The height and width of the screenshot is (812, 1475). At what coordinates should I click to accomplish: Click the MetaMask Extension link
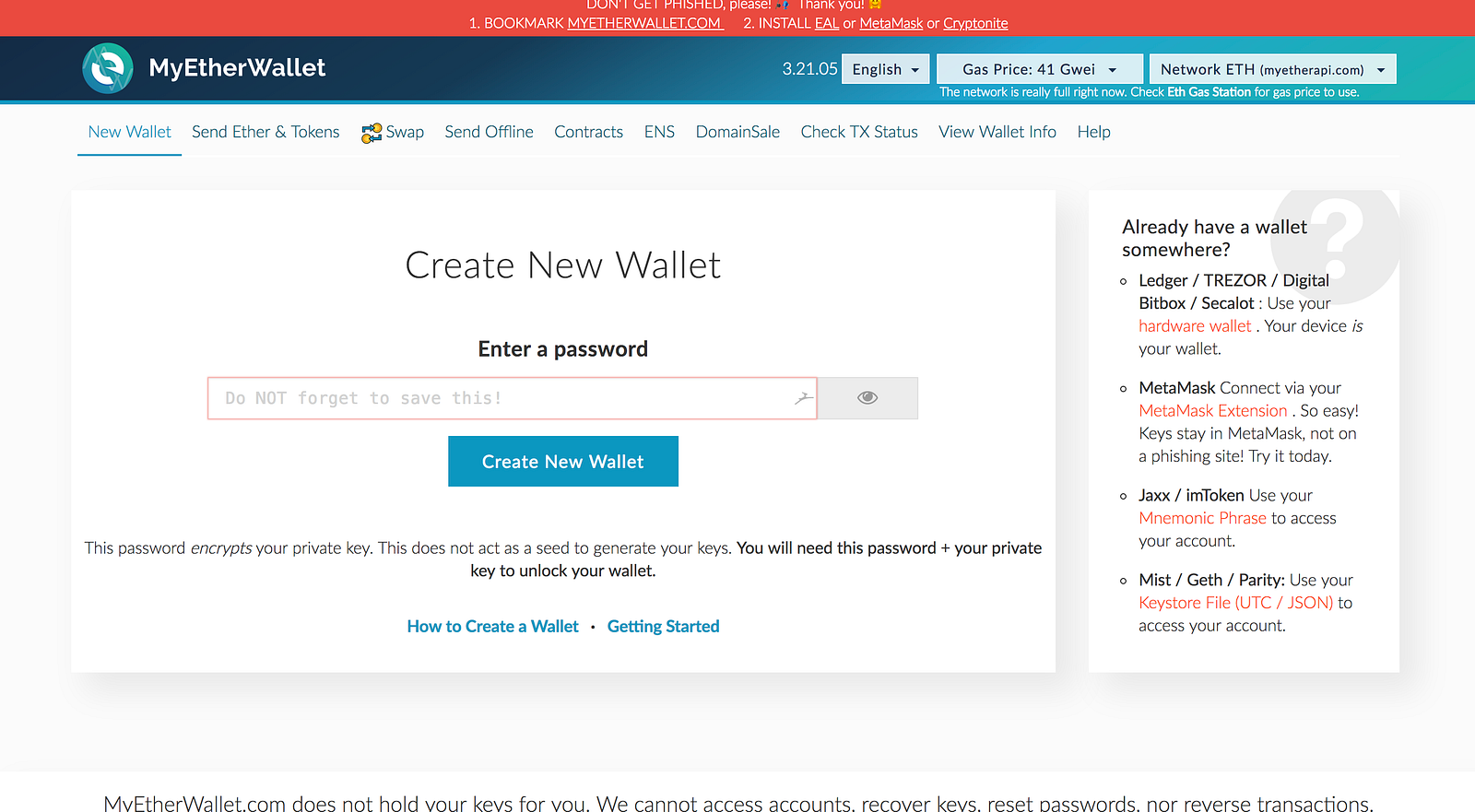[1213, 411]
